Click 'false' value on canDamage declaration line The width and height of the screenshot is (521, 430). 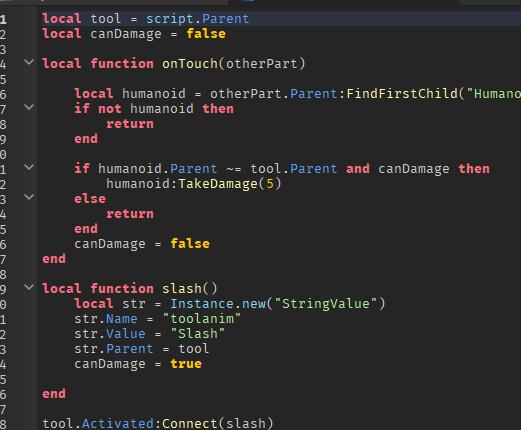[x=206, y=34]
